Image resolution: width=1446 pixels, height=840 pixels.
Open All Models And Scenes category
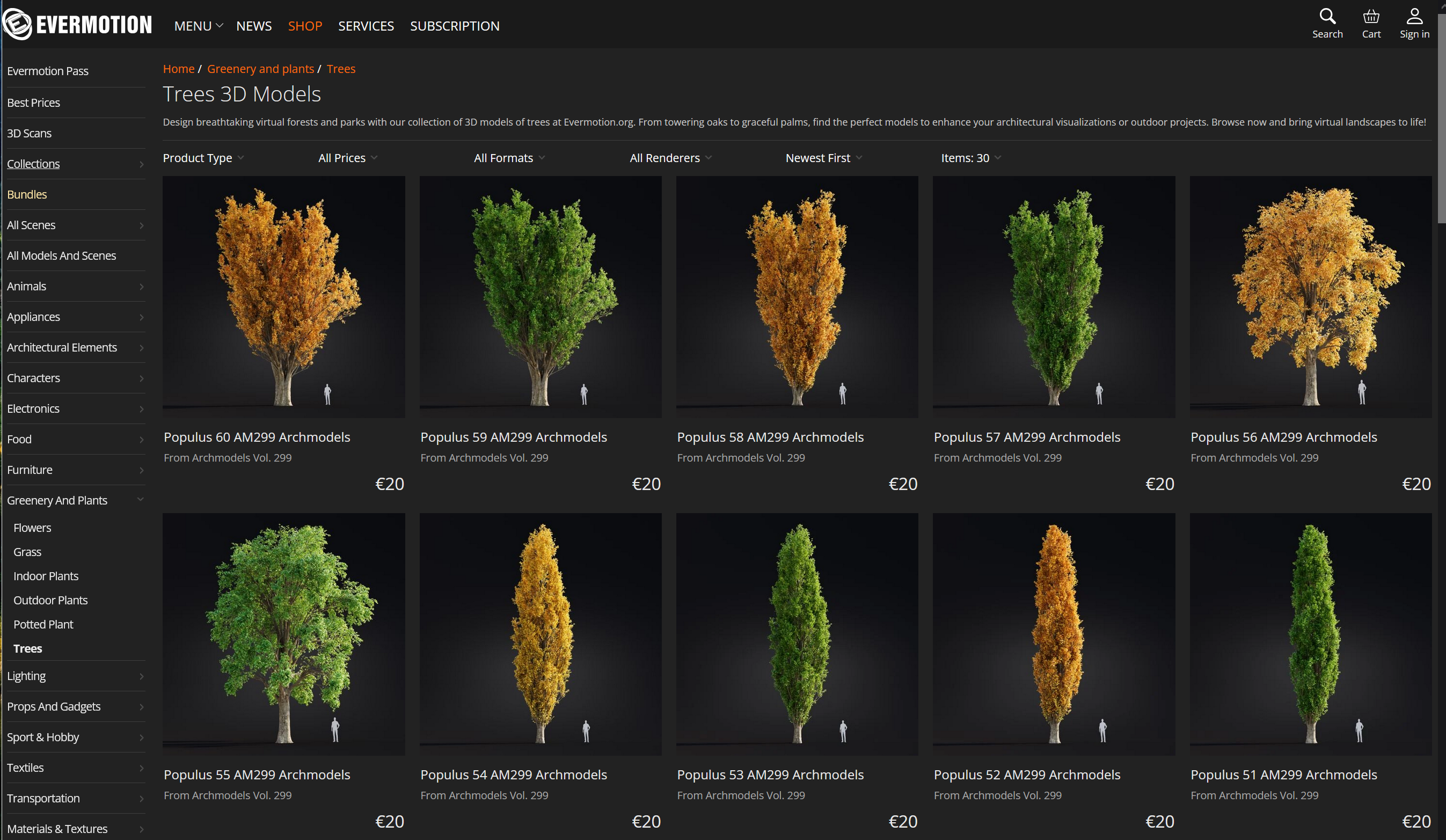pos(61,256)
